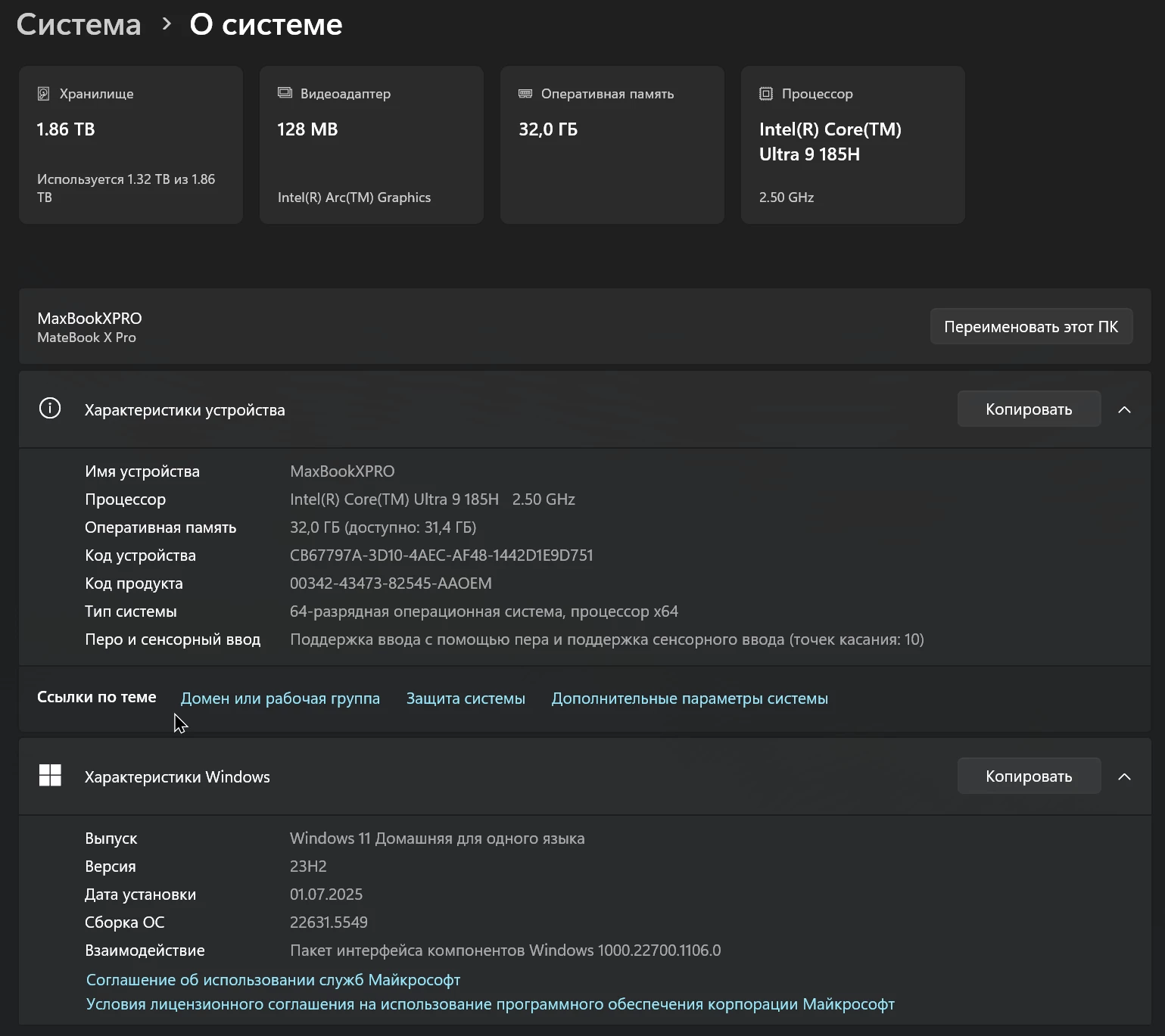This screenshot has width=1165, height=1036.
Task: Click install date 01.07.2025
Action: [326, 894]
